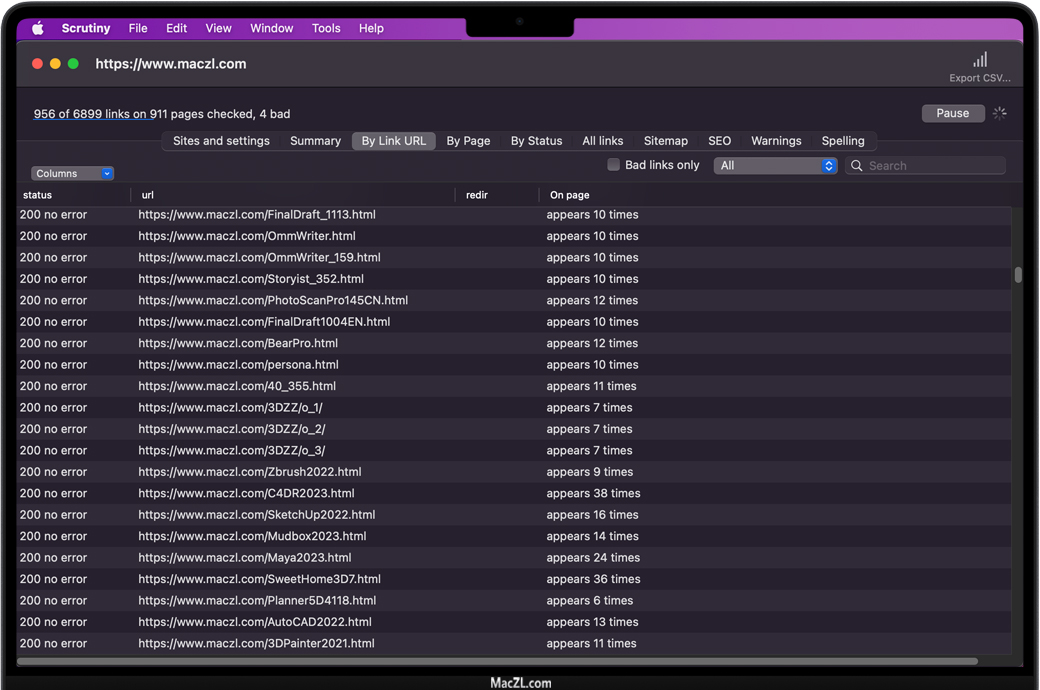Open the Sitemap tab
Image resolution: width=1040 pixels, height=690 pixels.
tap(665, 141)
